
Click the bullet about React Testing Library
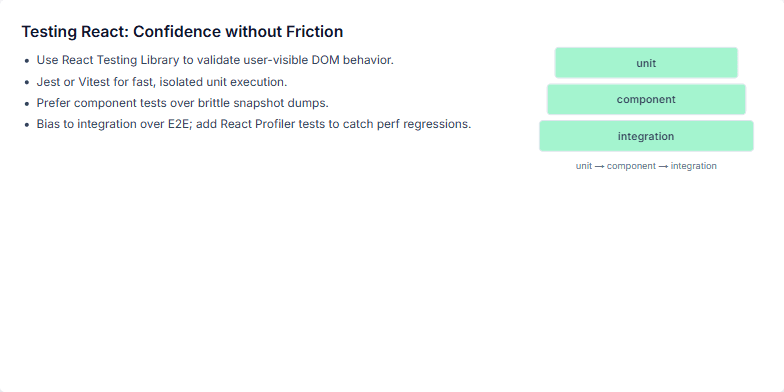[x=215, y=60]
